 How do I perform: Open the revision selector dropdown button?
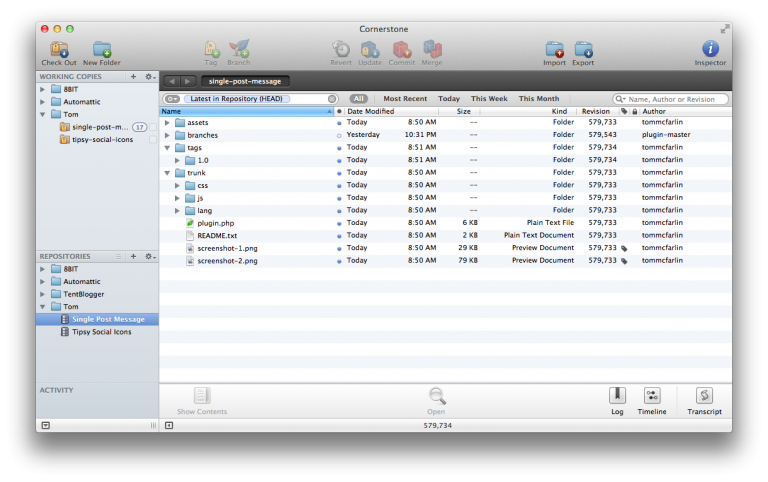(x=172, y=99)
